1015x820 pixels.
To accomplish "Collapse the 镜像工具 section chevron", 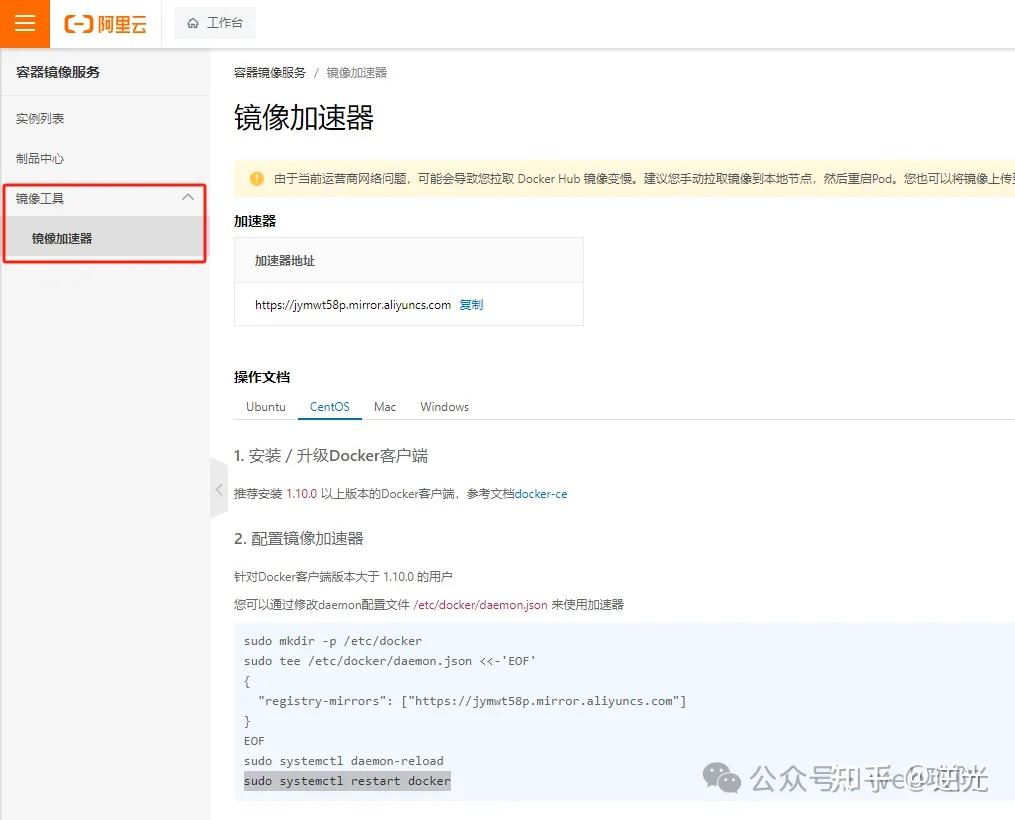I will [x=188, y=197].
